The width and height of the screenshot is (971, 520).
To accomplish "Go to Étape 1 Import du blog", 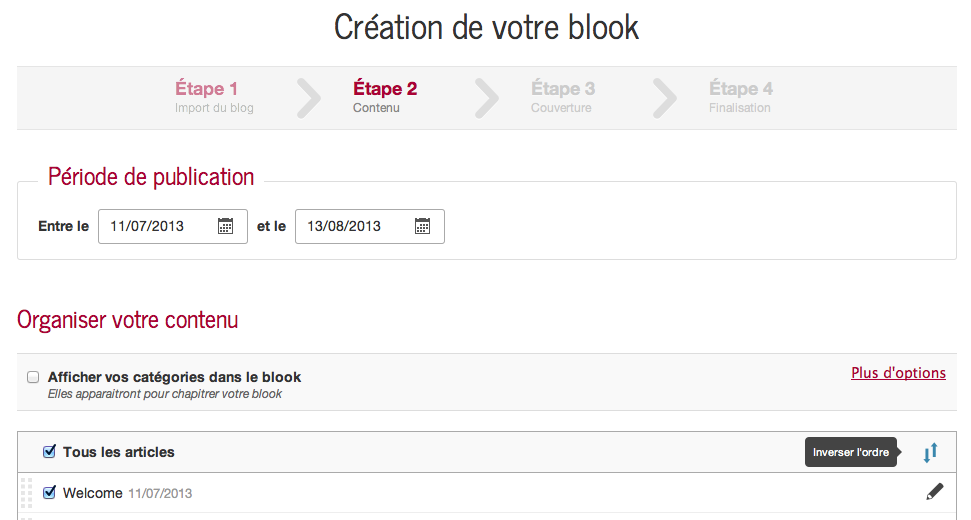I will 213,97.
